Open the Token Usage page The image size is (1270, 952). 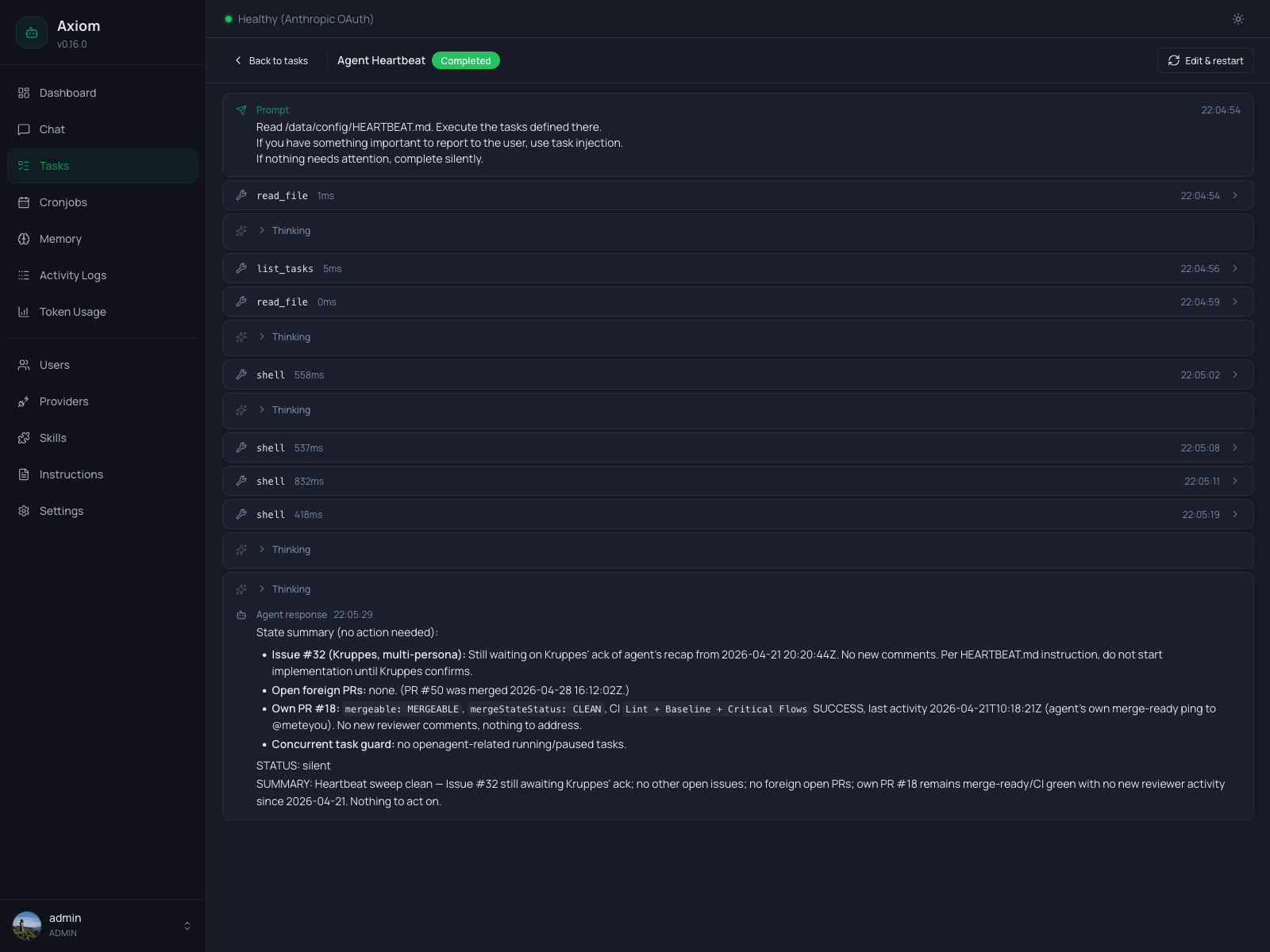(72, 312)
